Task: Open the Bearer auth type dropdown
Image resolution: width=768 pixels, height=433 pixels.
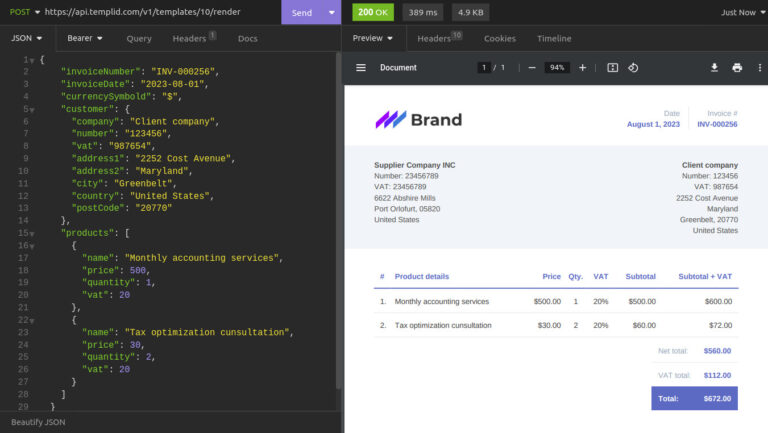Action: coord(85,39)
